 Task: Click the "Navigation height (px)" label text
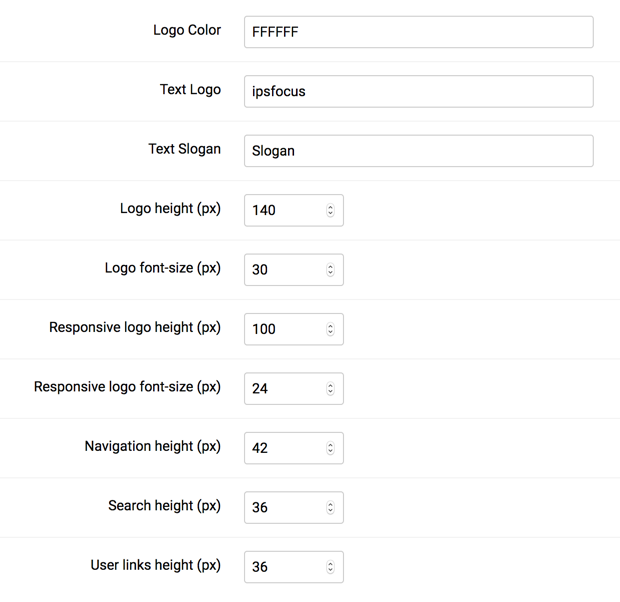(x=152, y=446)
